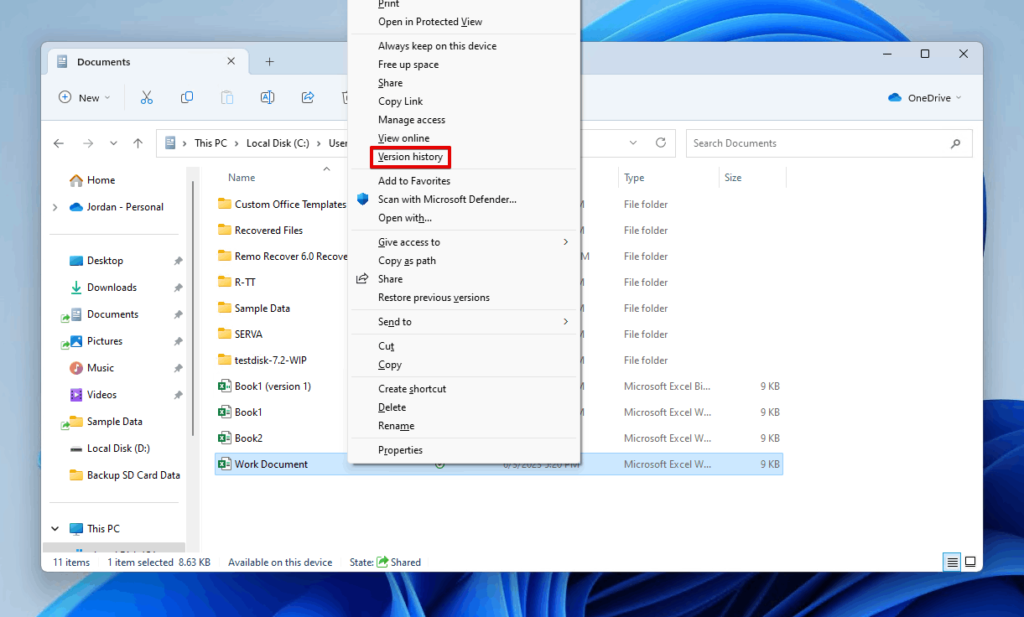Keep details view active in status bar
Image resolution: width=1024 pixels, height=617 pixels.
tap(950, 562)
